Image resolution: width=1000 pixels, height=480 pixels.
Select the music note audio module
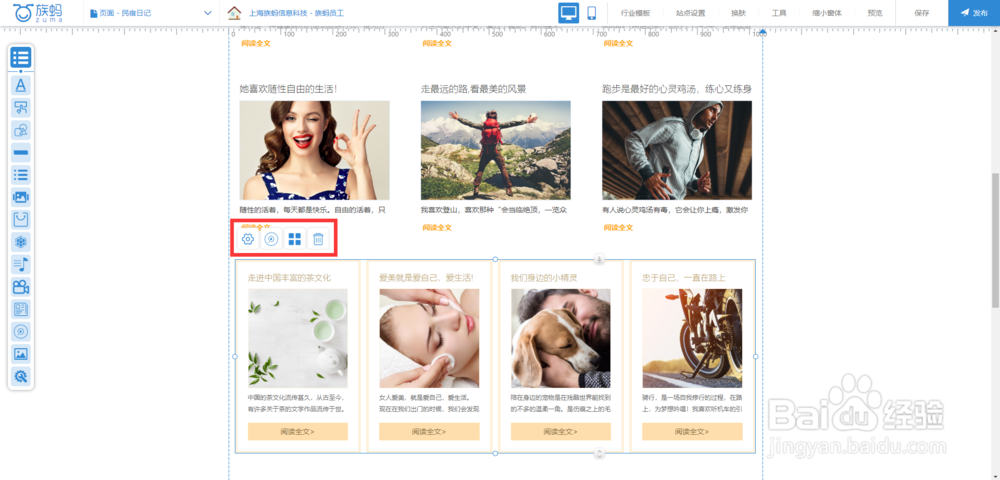pos(21,264)
